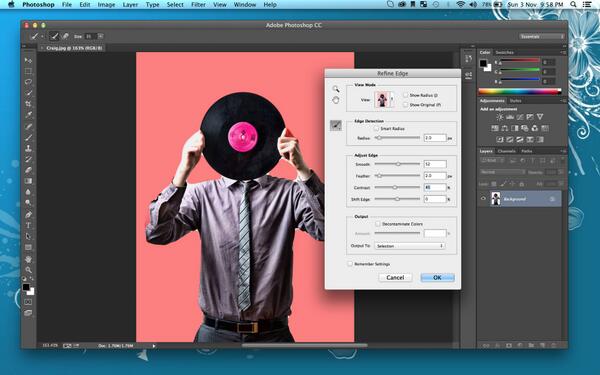Image resolution: width=600 pixels, height=375 pixels.
Task: Hide the Background layer eye icon
Action: click(x=483, y=199)
